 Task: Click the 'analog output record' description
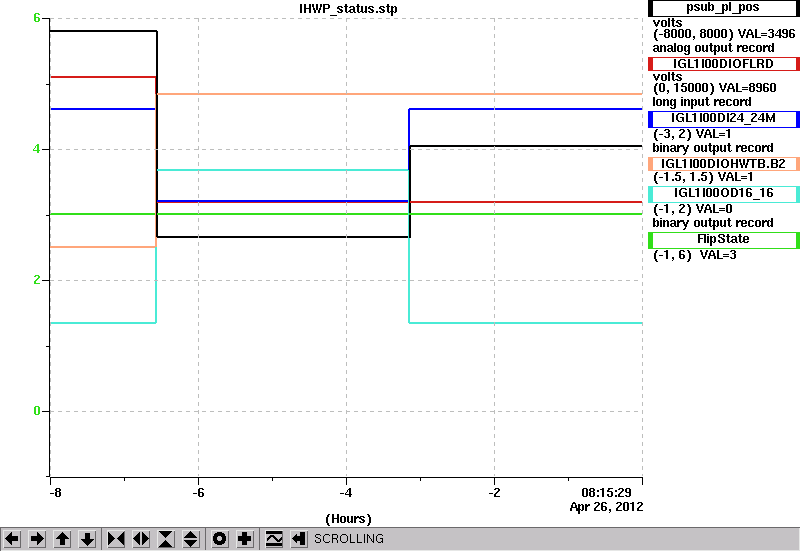pyautogui.click(x=713, y=48)
